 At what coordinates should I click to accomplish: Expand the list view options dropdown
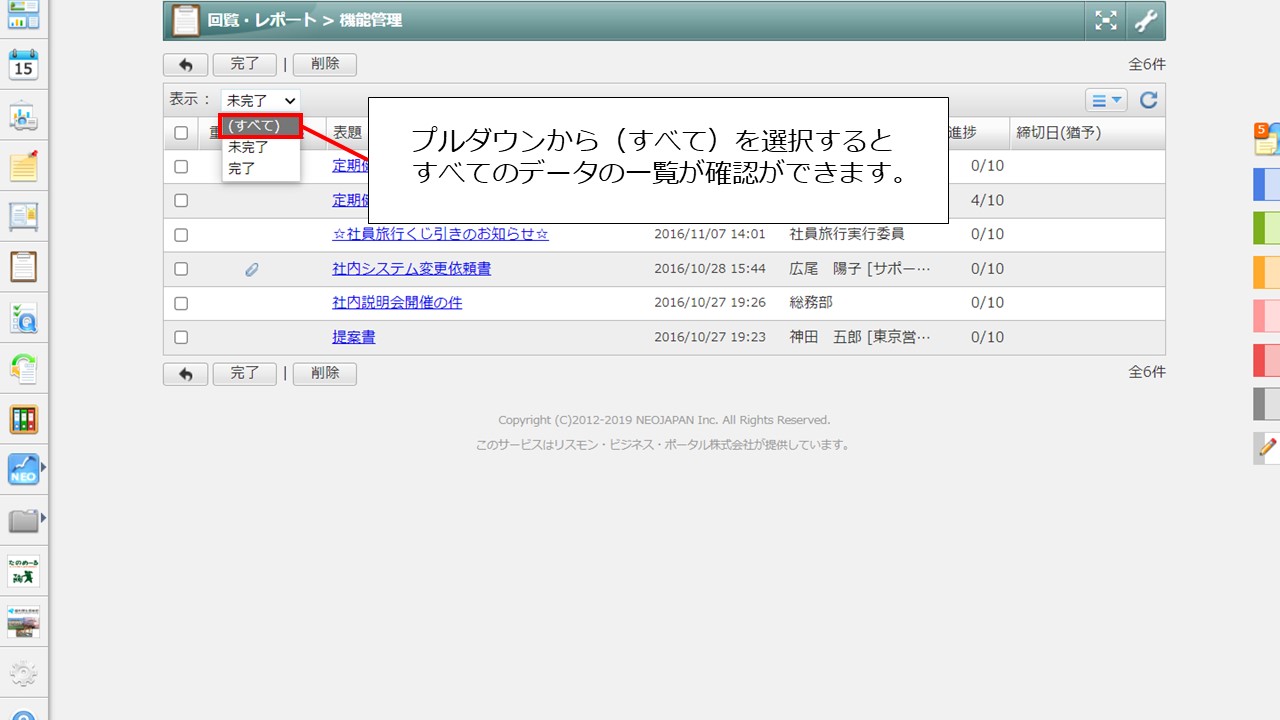click(1106, 100)
